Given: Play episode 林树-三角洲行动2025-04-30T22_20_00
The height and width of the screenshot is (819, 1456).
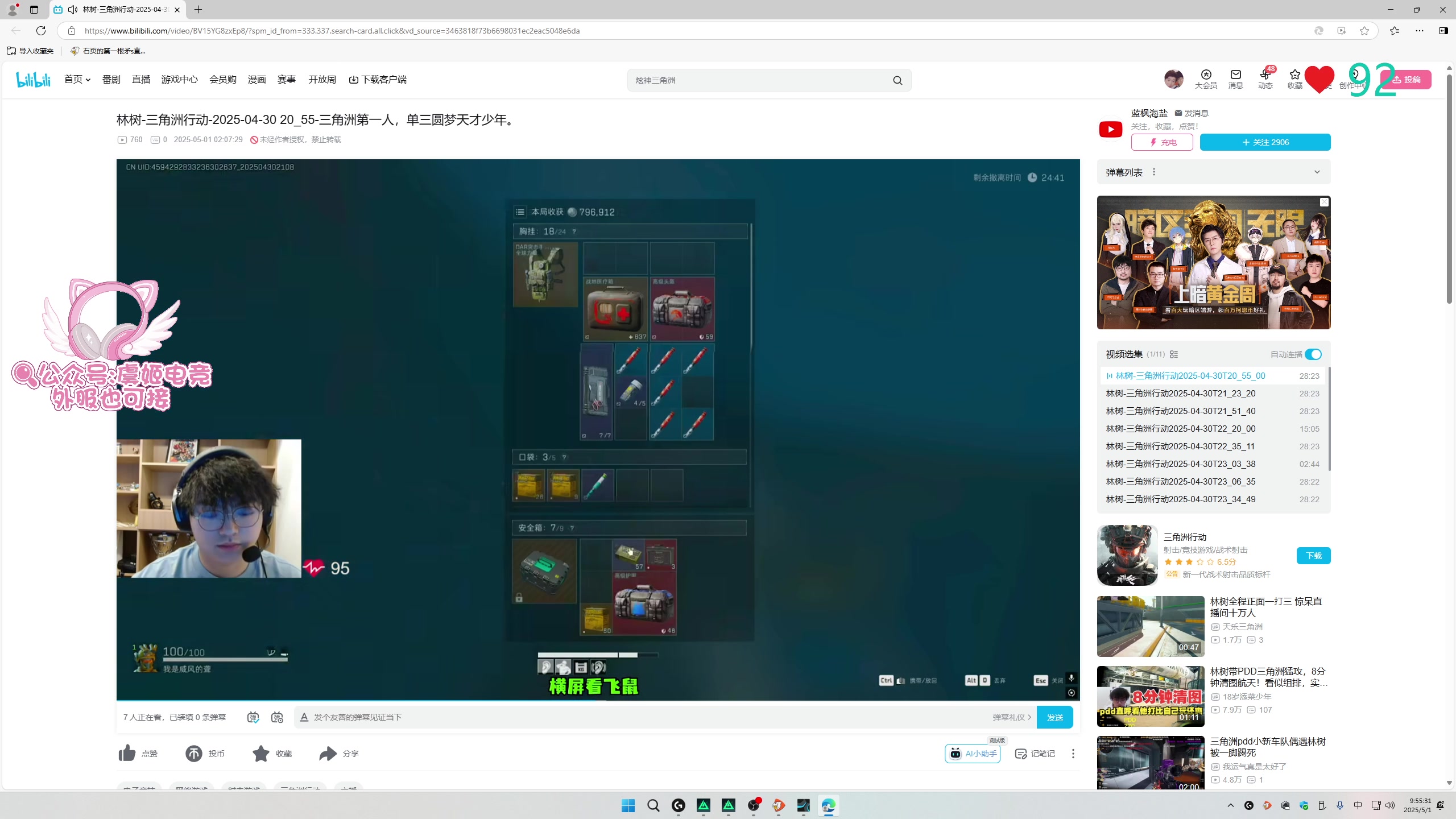Looking at the screenshot, I should pyautogui.click(x=1213, y=429).
